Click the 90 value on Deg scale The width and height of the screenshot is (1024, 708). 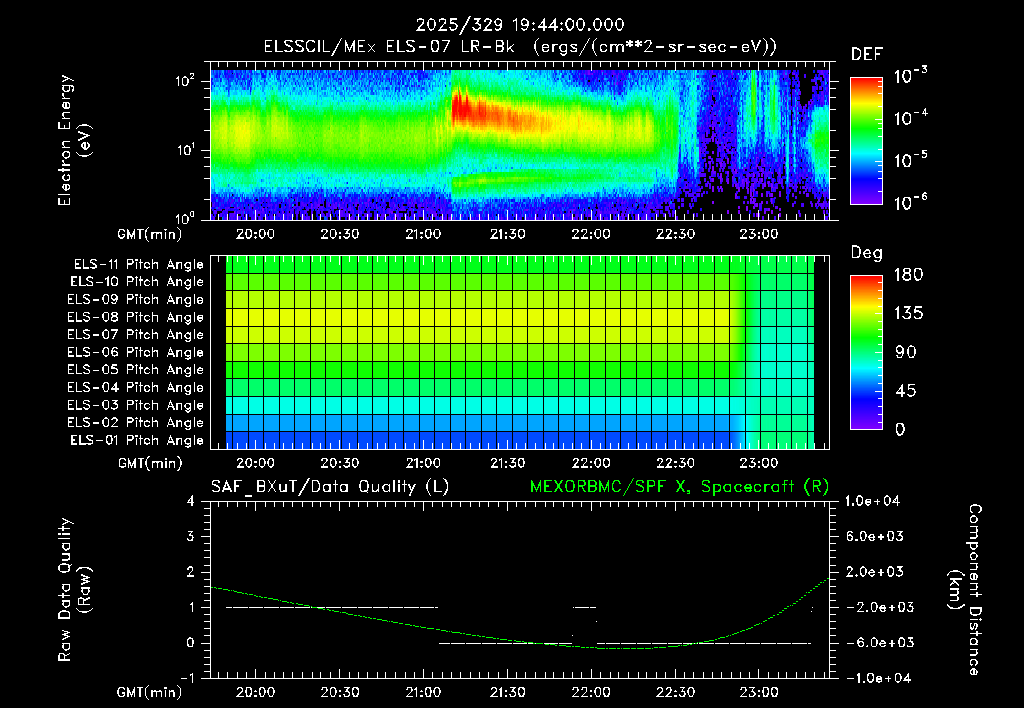[906, 352]
